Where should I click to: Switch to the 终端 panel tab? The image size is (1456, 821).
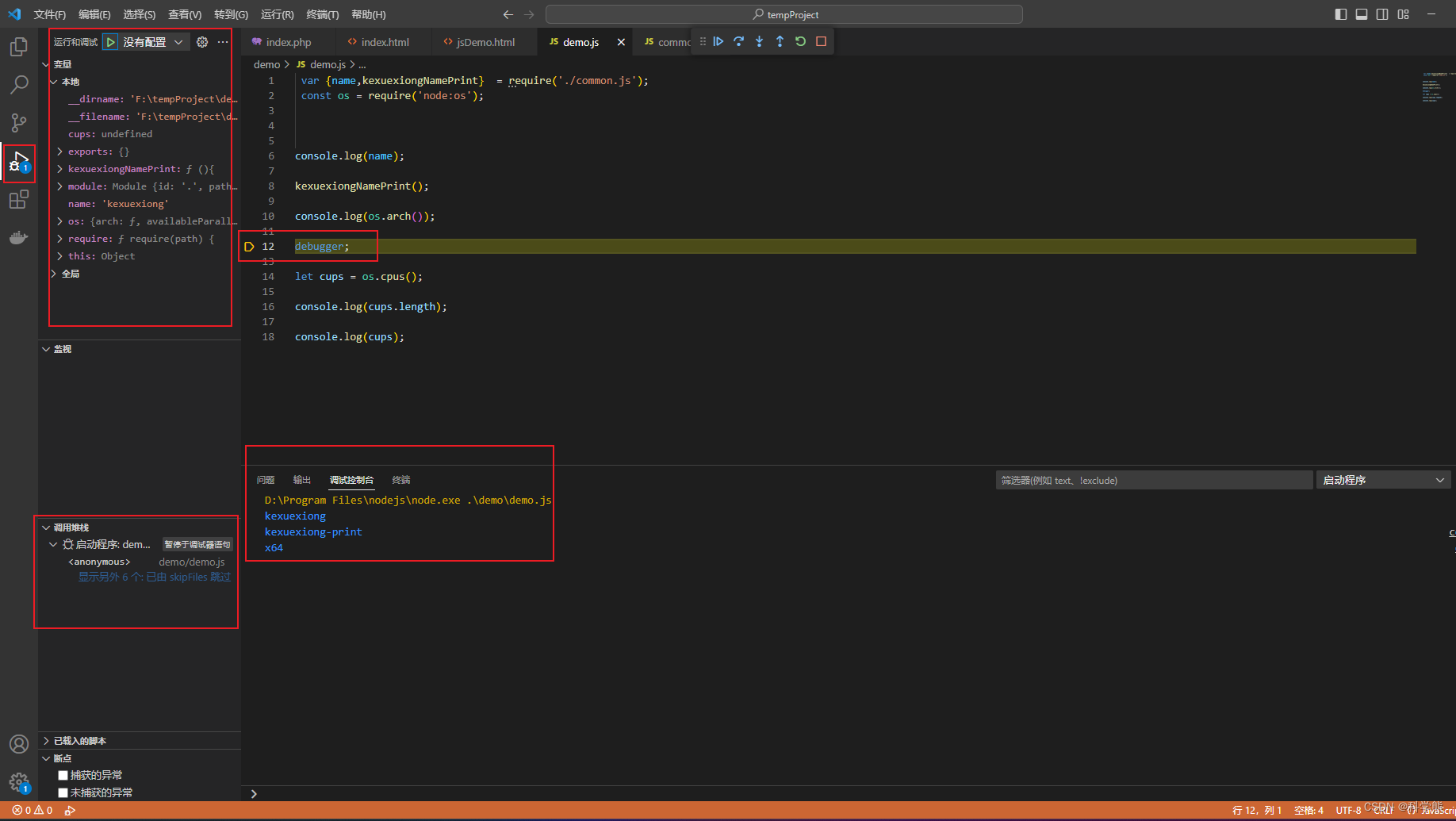coord(401,480)
